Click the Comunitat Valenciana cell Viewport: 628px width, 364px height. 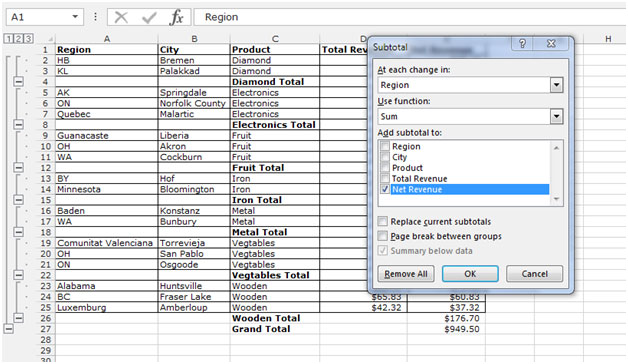107,243
